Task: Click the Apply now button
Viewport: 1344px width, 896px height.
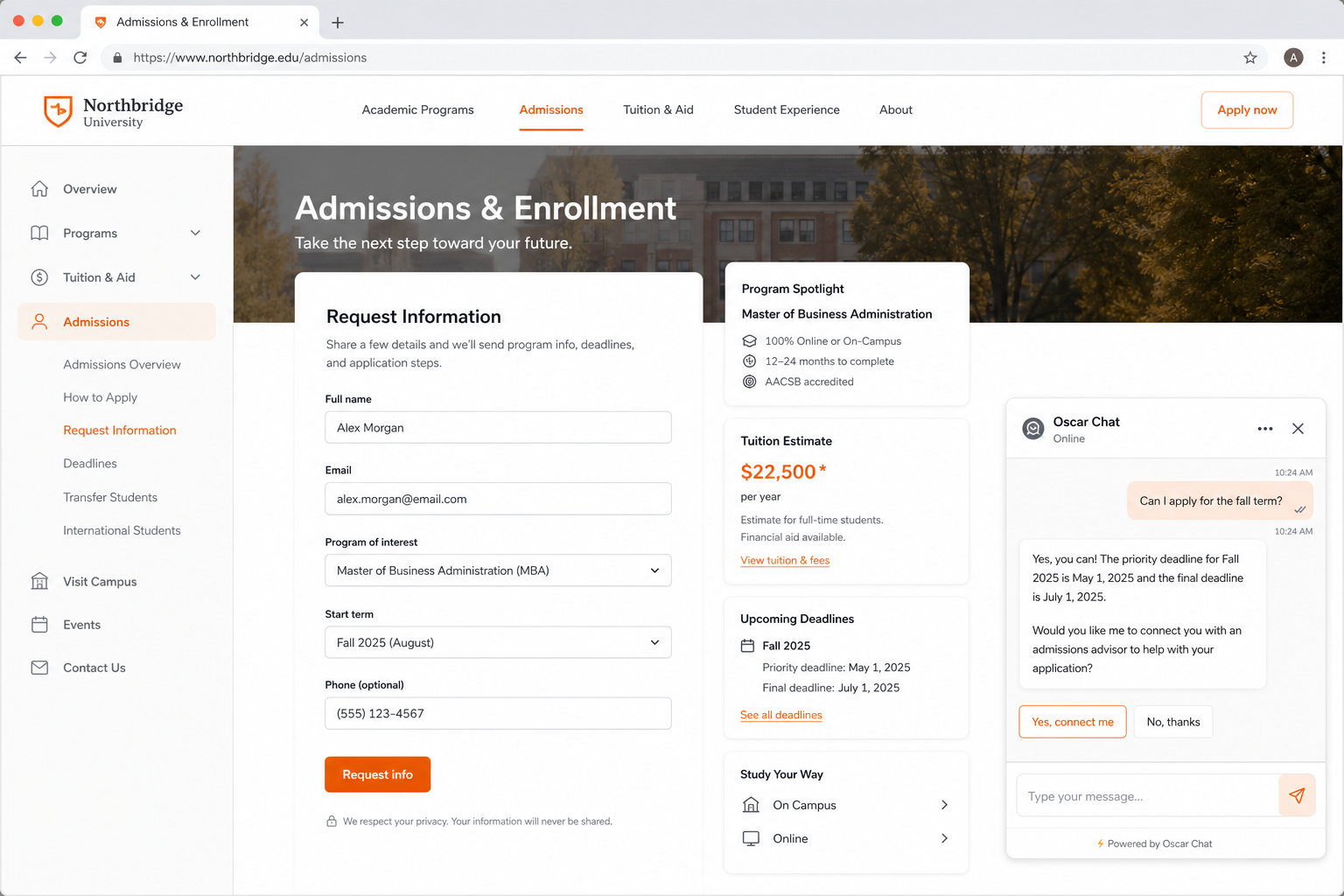Action: pos(1247,110)
